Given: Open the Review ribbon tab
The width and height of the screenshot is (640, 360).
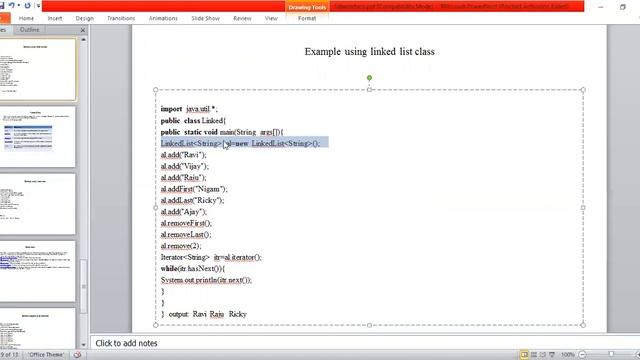Looking at the screenshot, I should coord(242,18).
